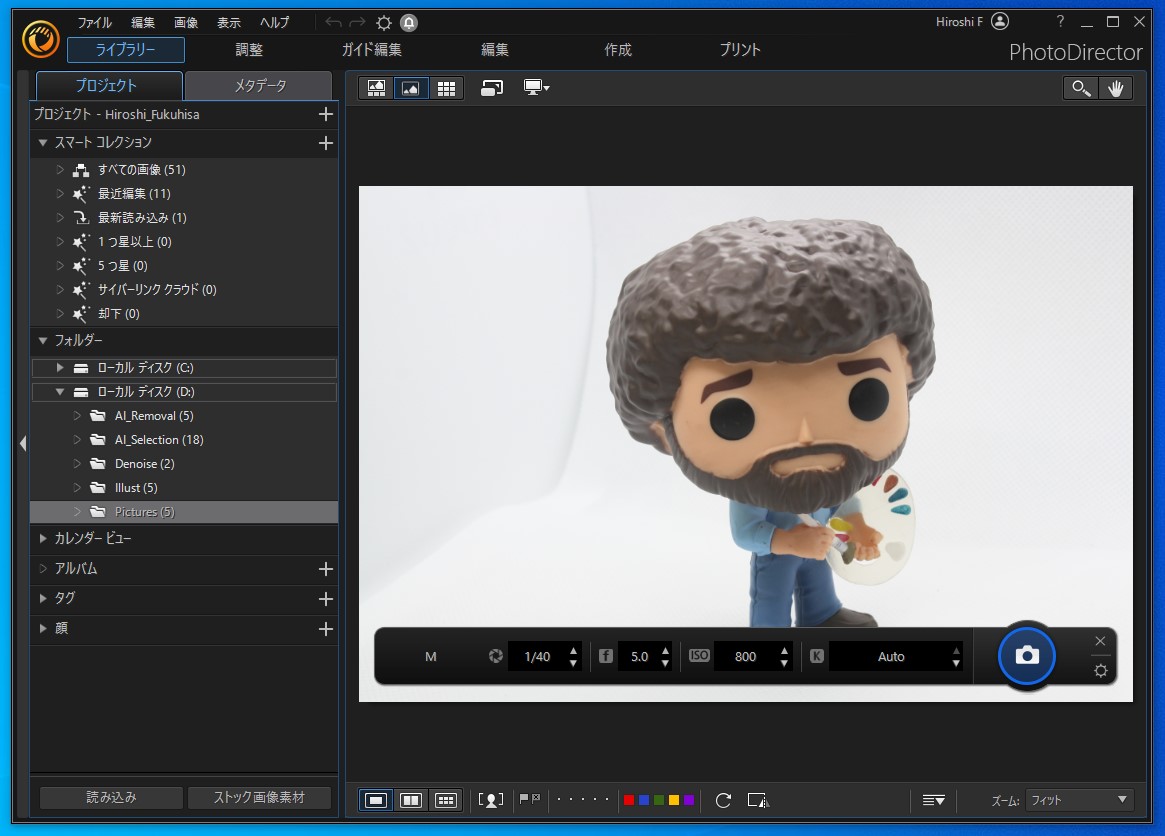Expand the カレンダー ビュー section
The width and height of the screenshot is (1165, 836).
[43, 538]
